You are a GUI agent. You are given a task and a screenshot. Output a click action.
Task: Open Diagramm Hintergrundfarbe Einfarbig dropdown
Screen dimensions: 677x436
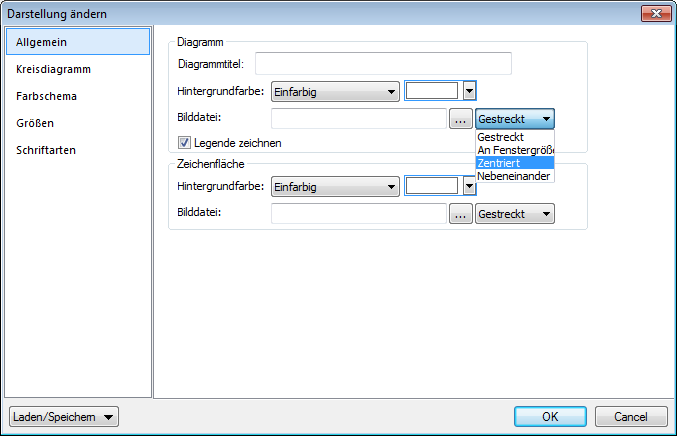pos(336,92)
